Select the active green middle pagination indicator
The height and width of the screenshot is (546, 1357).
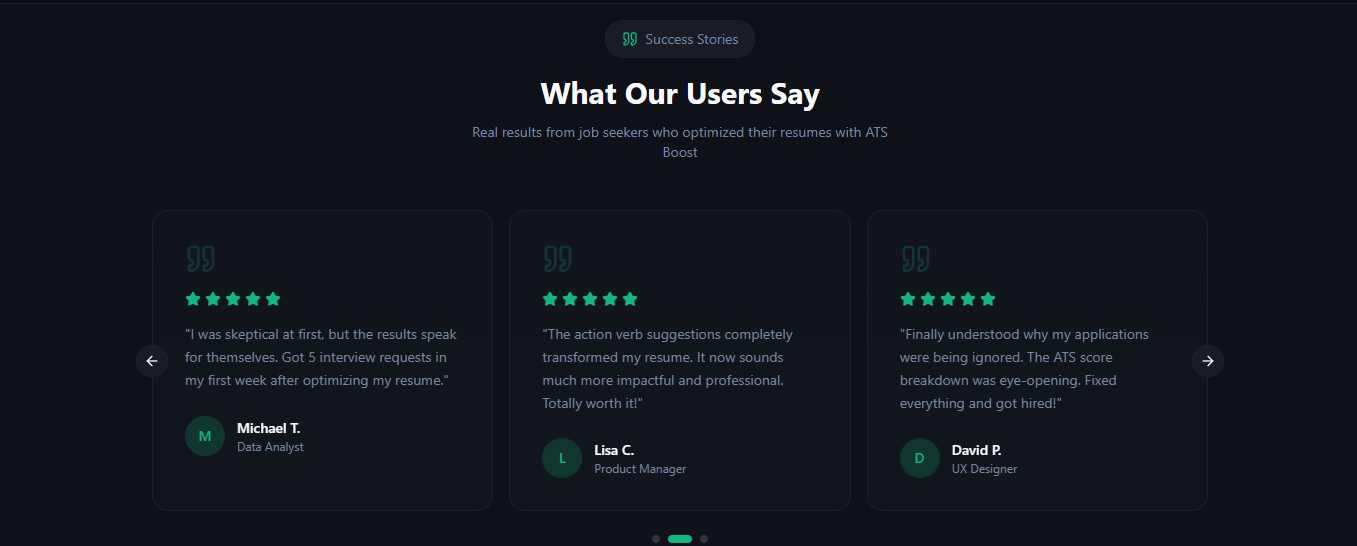680,539
